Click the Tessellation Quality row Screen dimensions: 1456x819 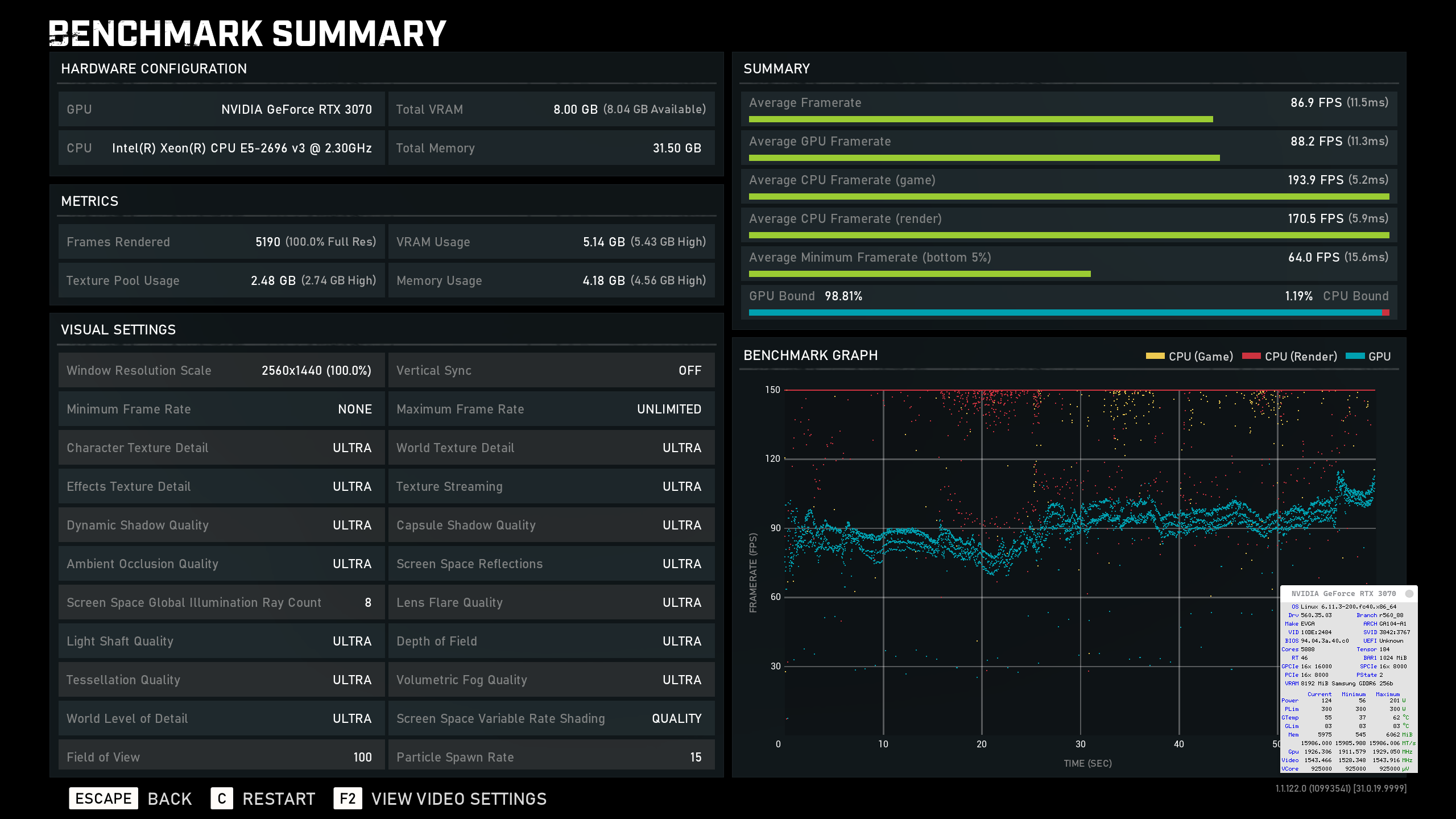[x=221, y=680]
